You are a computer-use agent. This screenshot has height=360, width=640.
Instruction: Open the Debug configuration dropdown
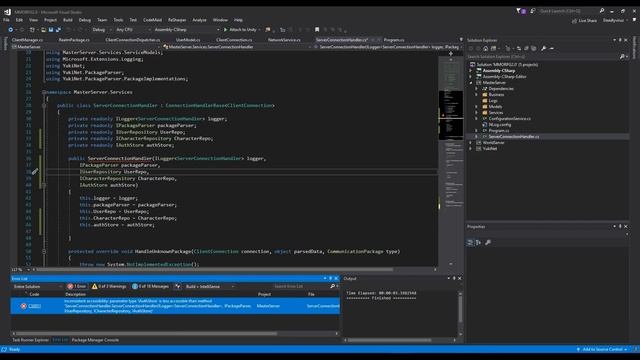point(101,30)
